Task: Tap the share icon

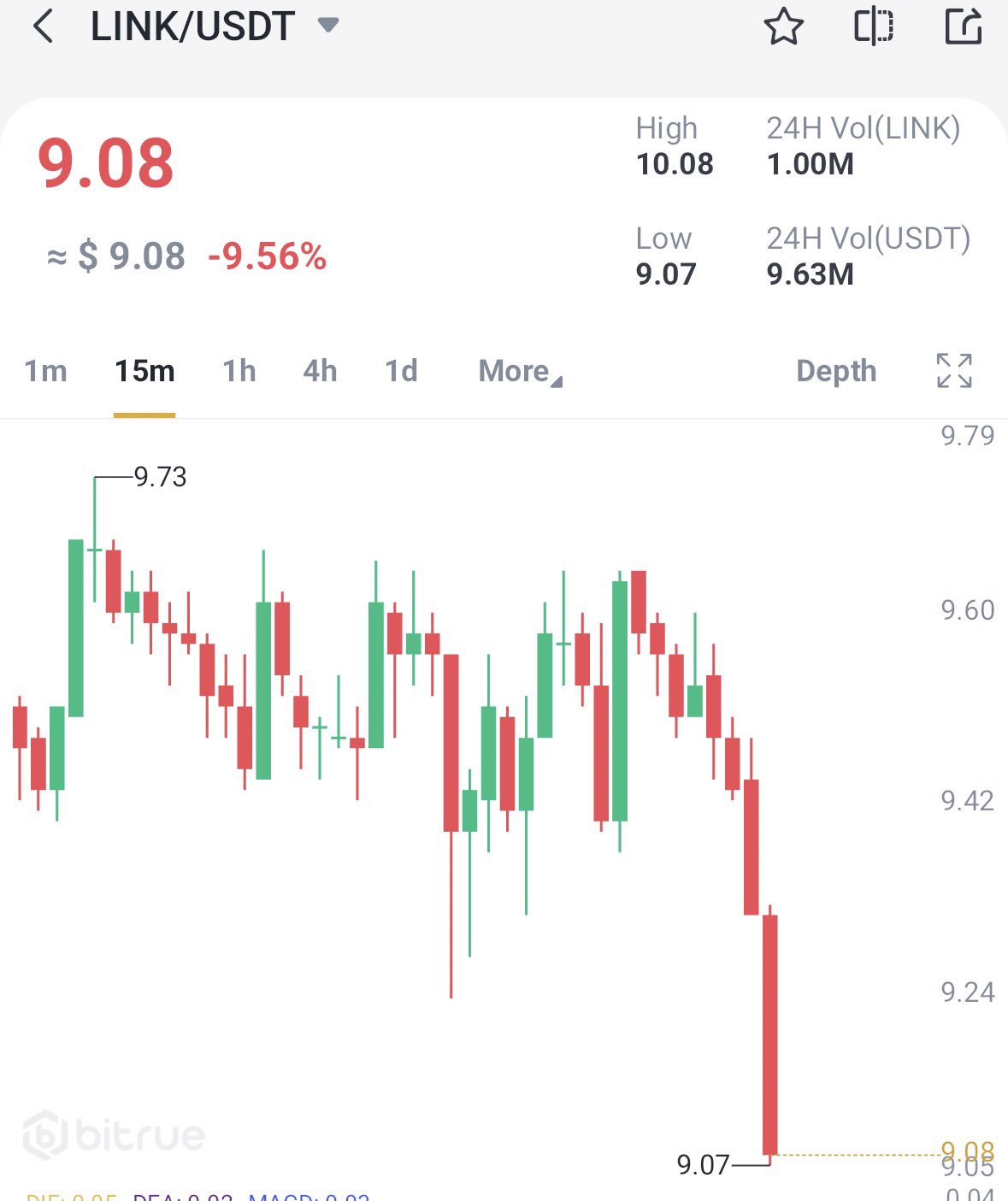Action: click(964, 27)
